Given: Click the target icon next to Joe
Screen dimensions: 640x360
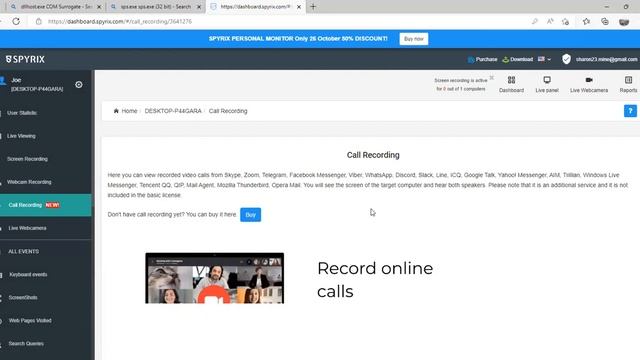Looking at the screenshot, I should point(79,84).
